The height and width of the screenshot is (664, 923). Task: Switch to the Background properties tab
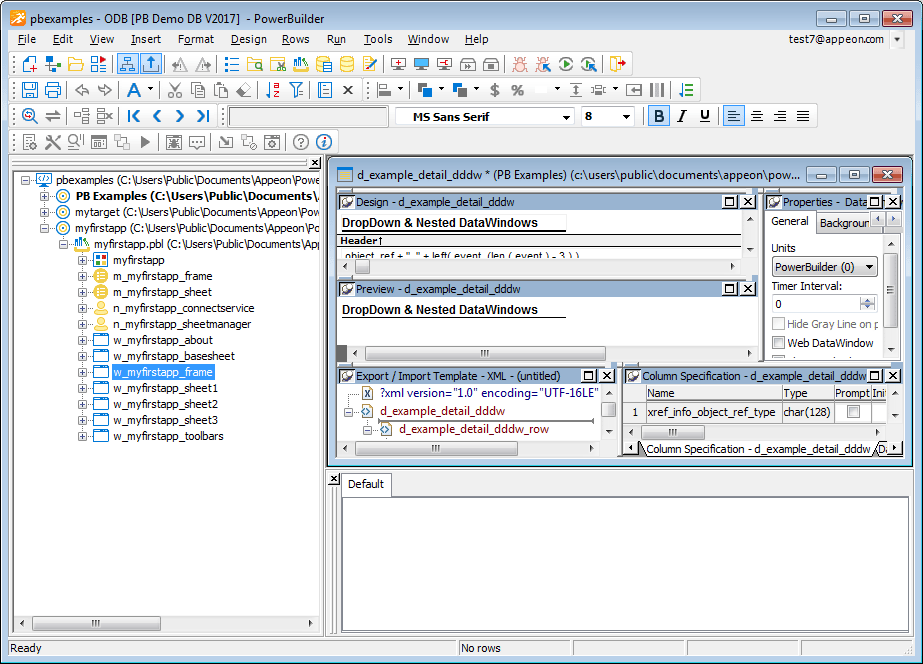844,223
